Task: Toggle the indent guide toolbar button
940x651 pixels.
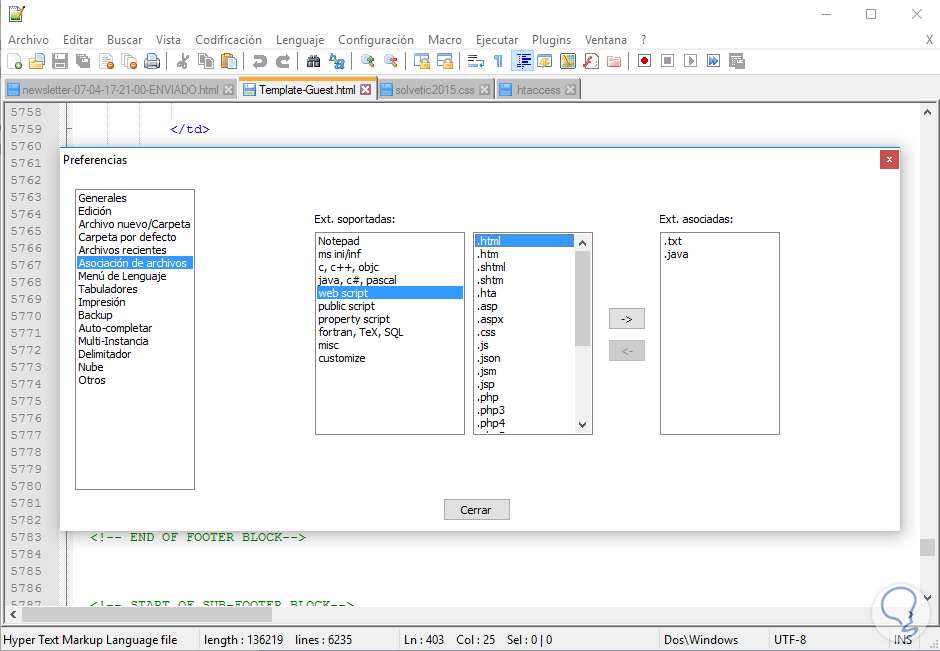Action: (x=522, y=61)
